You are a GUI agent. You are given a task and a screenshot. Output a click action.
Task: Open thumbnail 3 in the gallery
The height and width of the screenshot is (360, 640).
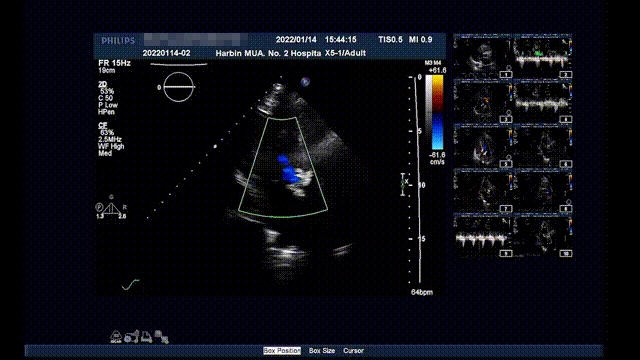[483, 101]
